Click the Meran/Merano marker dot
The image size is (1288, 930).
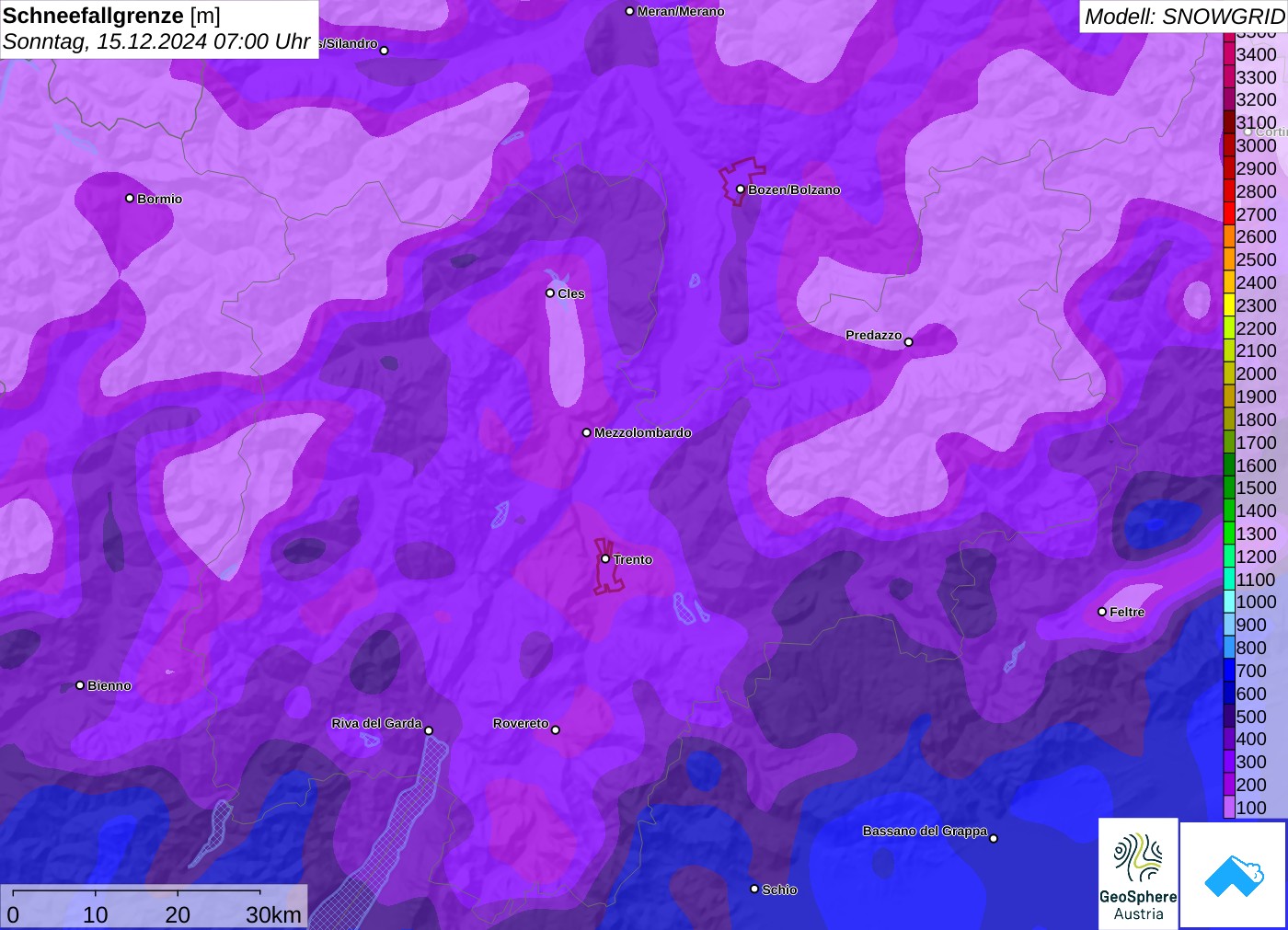pos(630,11)
